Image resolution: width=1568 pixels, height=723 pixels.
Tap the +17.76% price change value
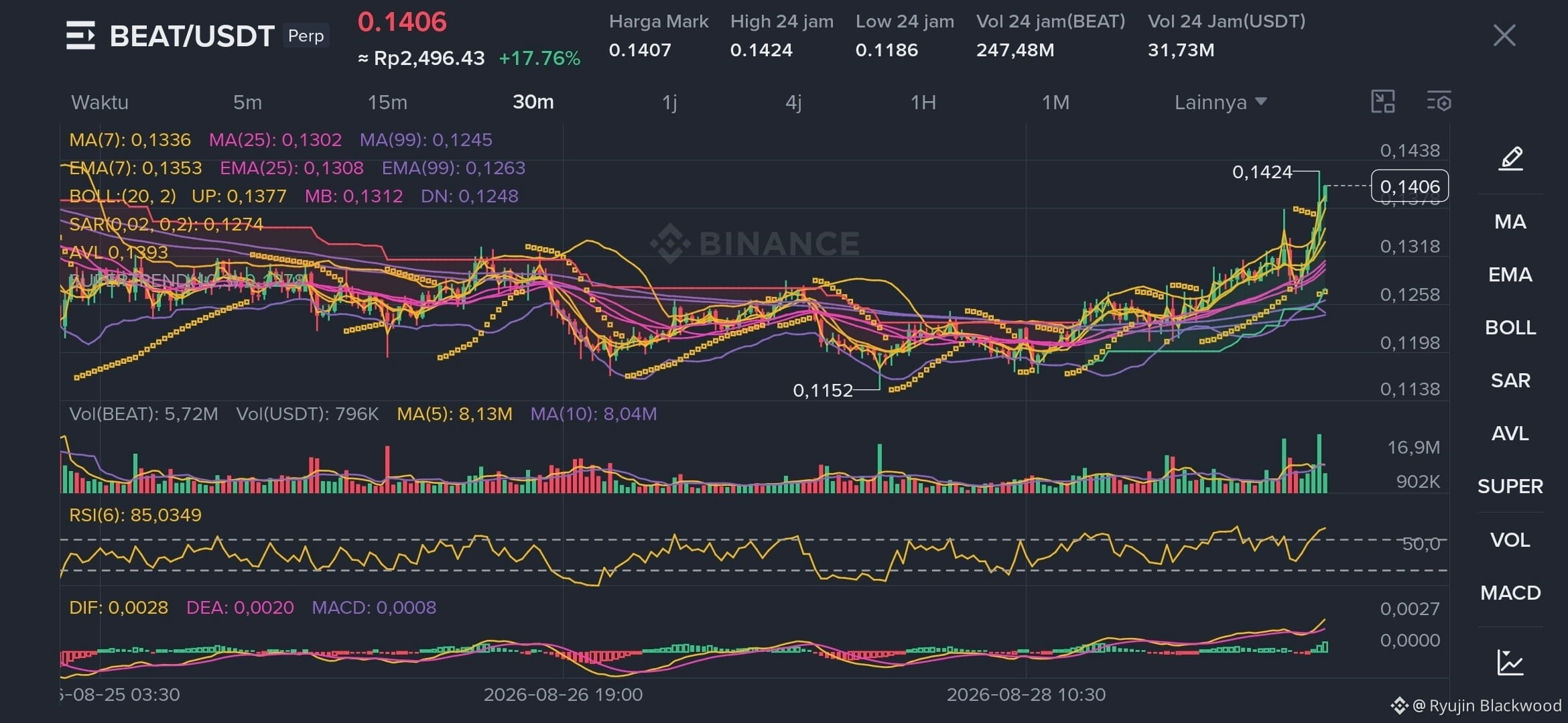coord(539,58)
